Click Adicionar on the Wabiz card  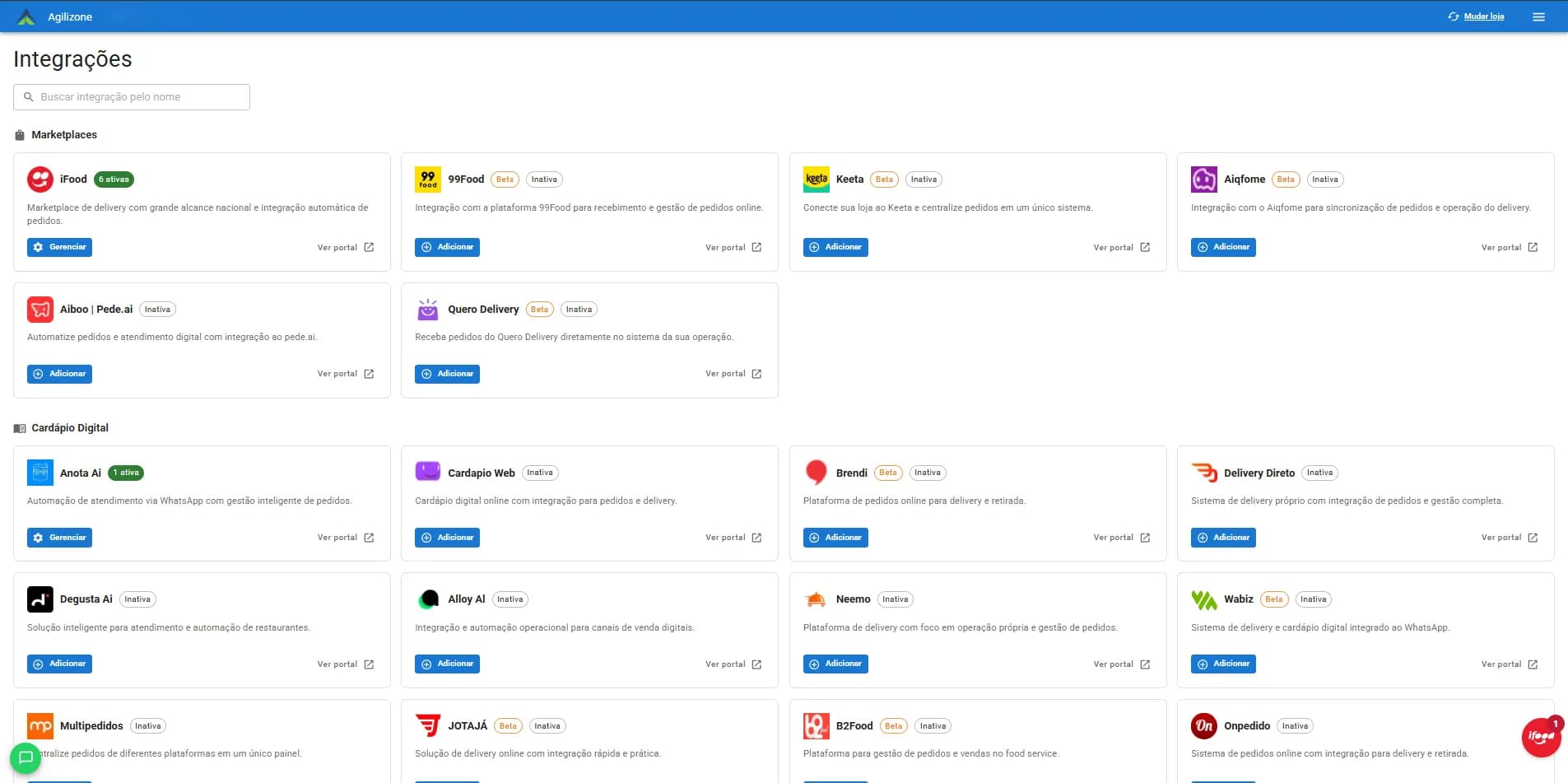pos(1223,664)
